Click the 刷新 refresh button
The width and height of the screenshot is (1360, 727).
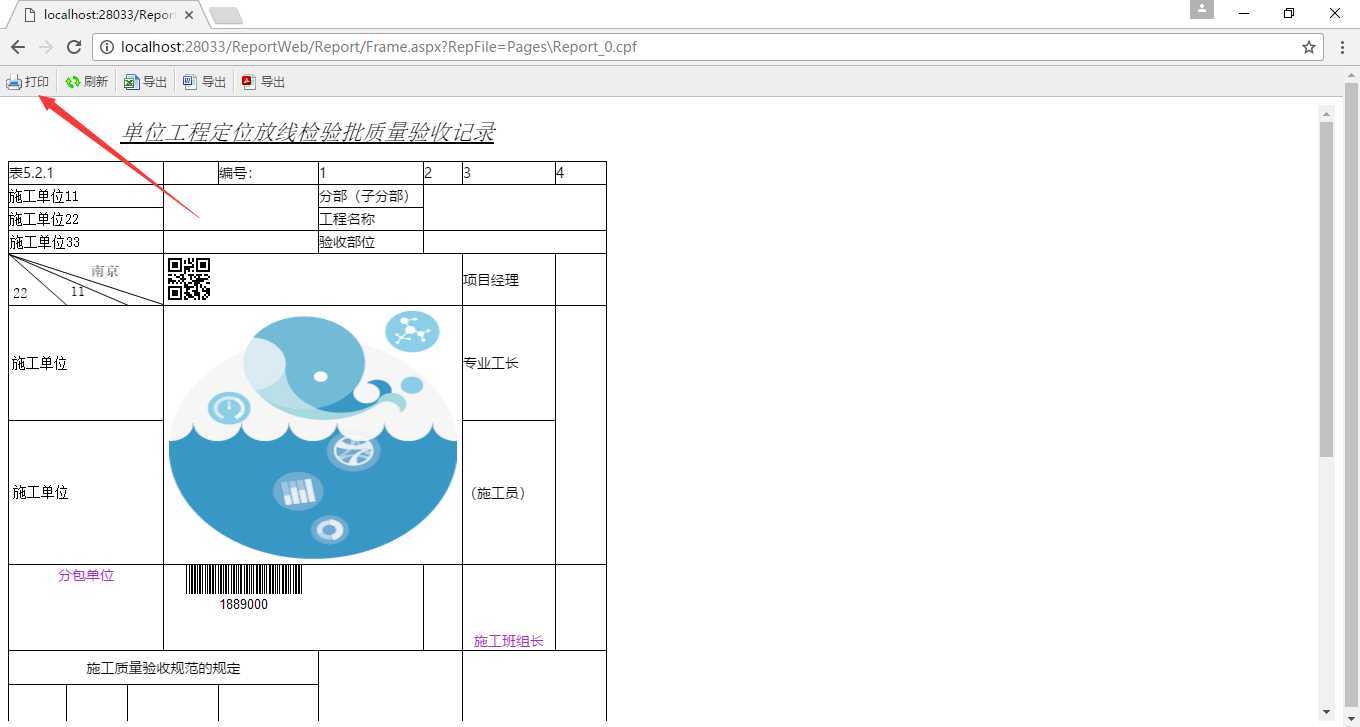86,82
